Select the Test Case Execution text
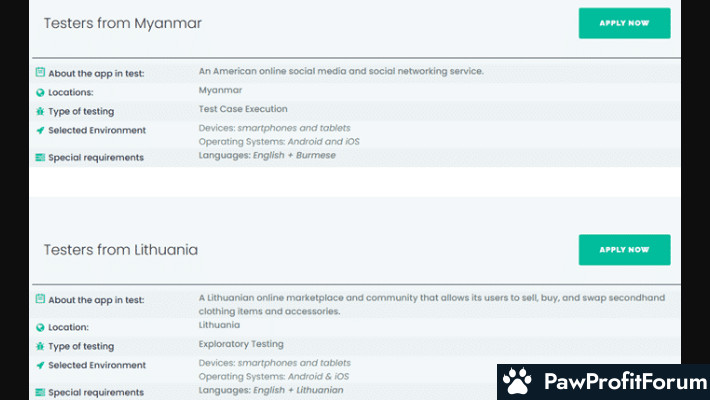Image resolution: width=710 pixels, height=400 pixels. click(243, 109)
